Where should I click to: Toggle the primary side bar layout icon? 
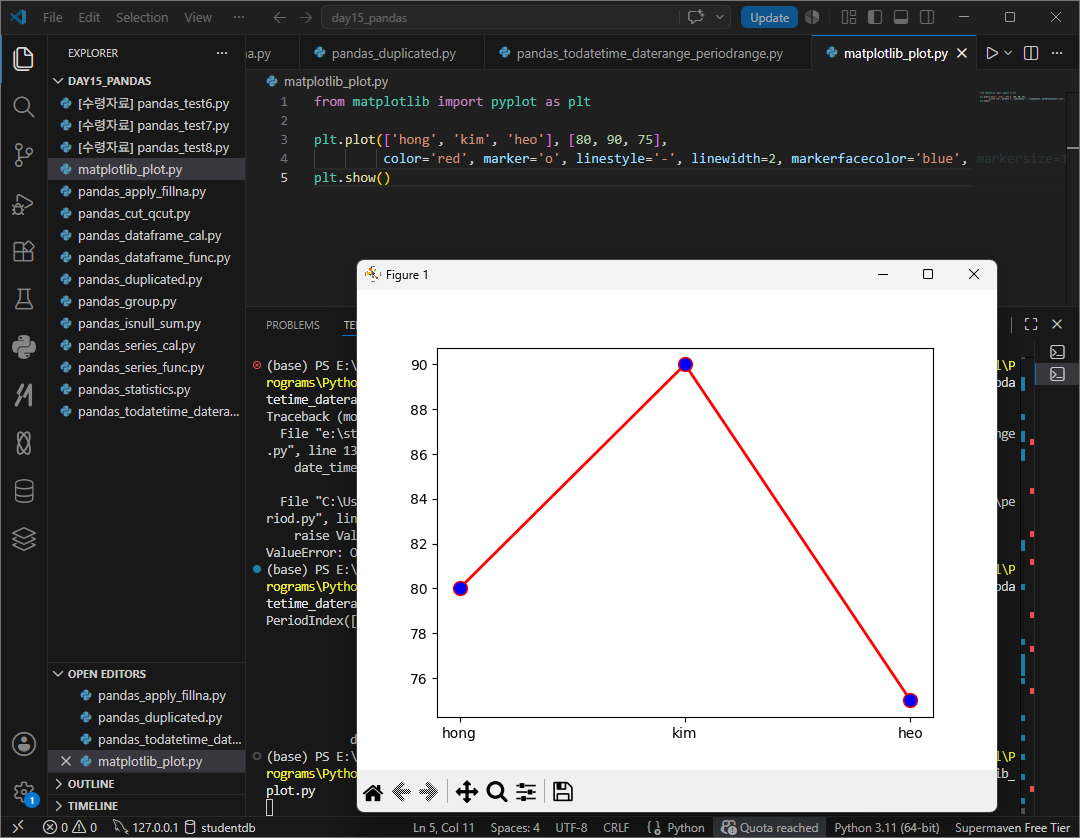(x=875, y=17)
